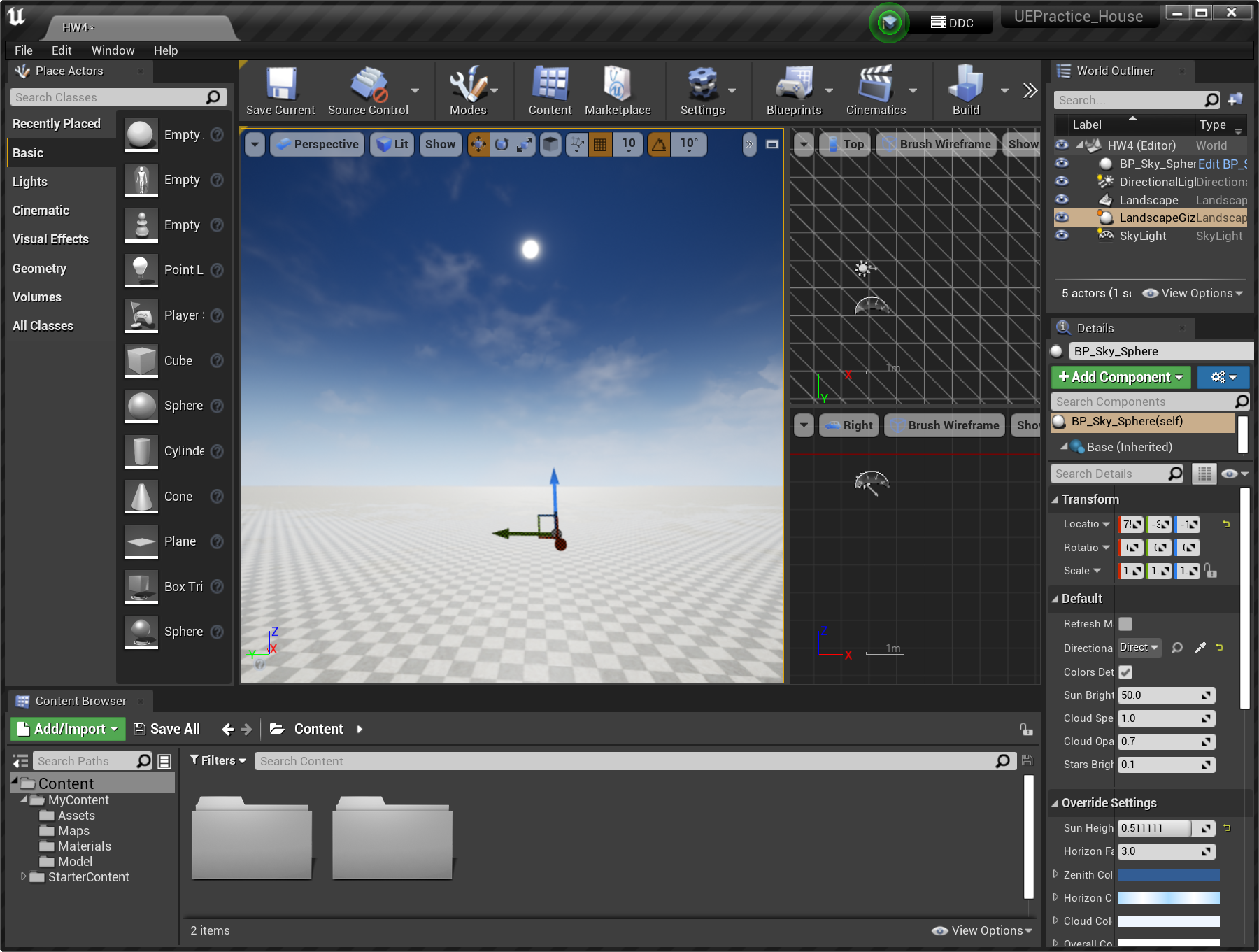The height and width of the screenshot is (952, 1259).
Task: Click Edit BP_Sky_Sphere blueprint link
Action: 1222,164
